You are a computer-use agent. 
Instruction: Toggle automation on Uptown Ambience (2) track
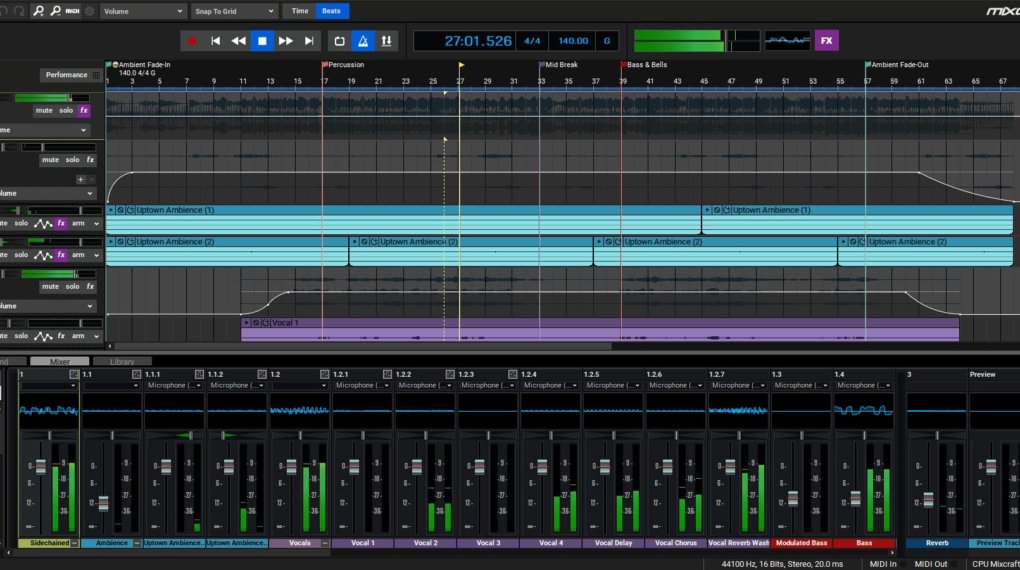coord(43,256)
